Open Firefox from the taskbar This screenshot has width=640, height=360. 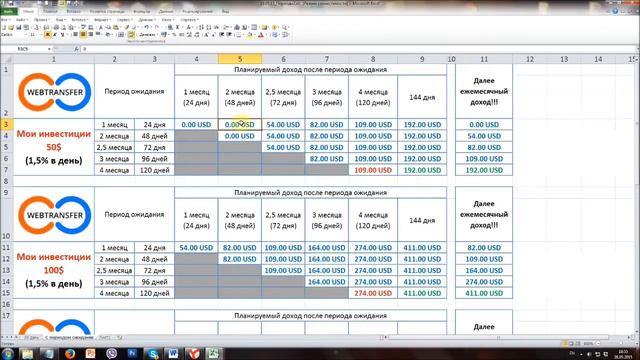70,353
